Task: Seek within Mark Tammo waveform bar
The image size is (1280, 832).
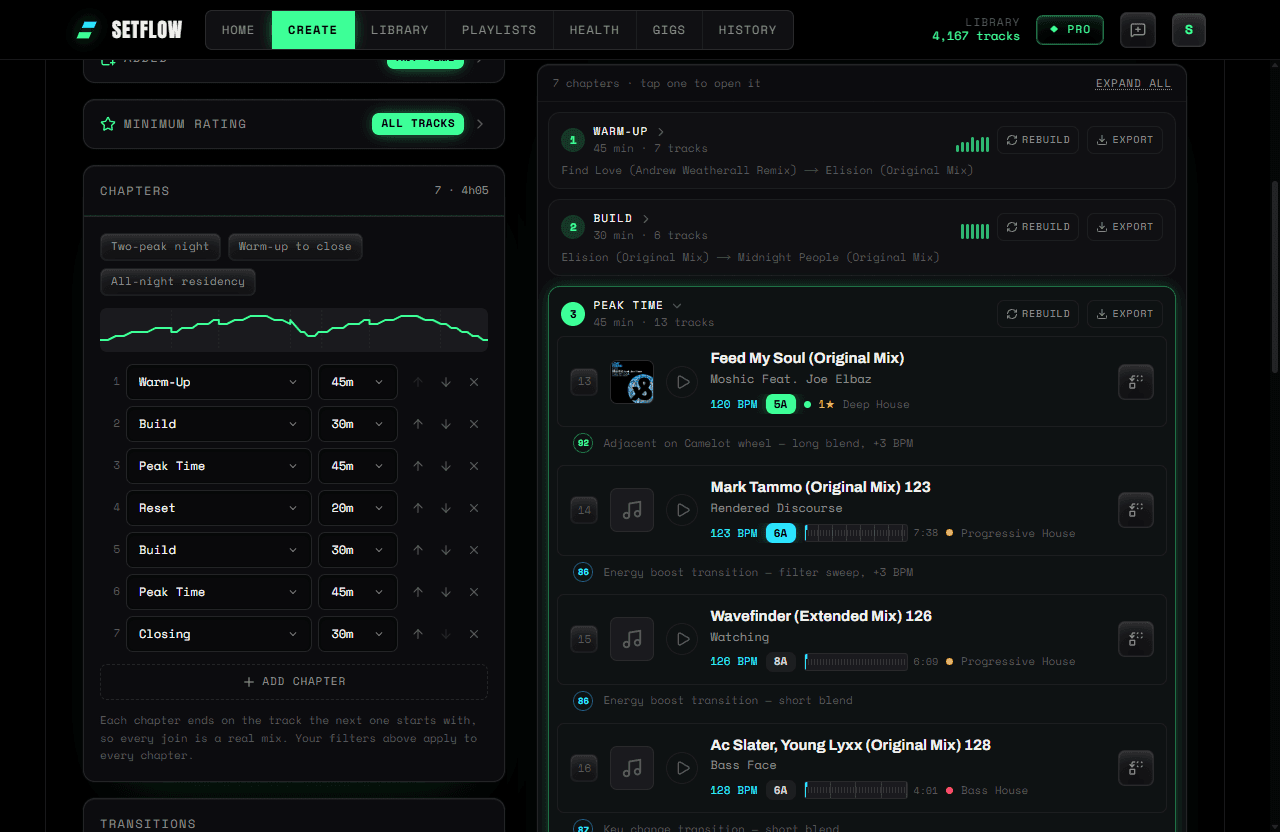Action: [856, 533]
